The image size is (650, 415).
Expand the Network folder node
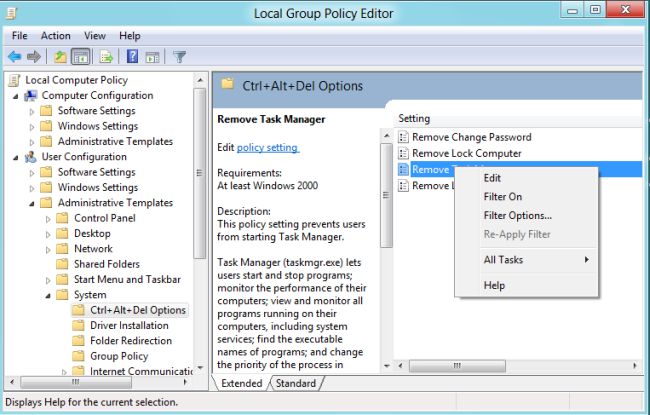48,250
